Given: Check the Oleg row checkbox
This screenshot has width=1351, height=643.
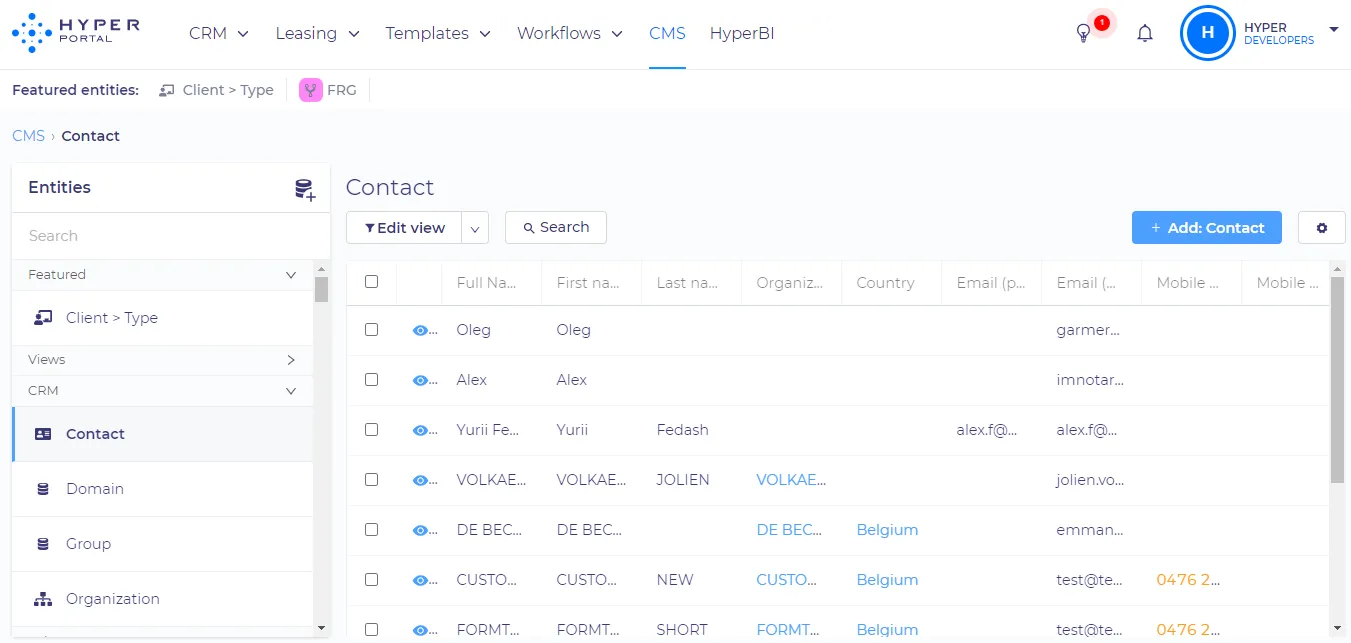Looking at the screenshot, I should [x=372, y=329].
